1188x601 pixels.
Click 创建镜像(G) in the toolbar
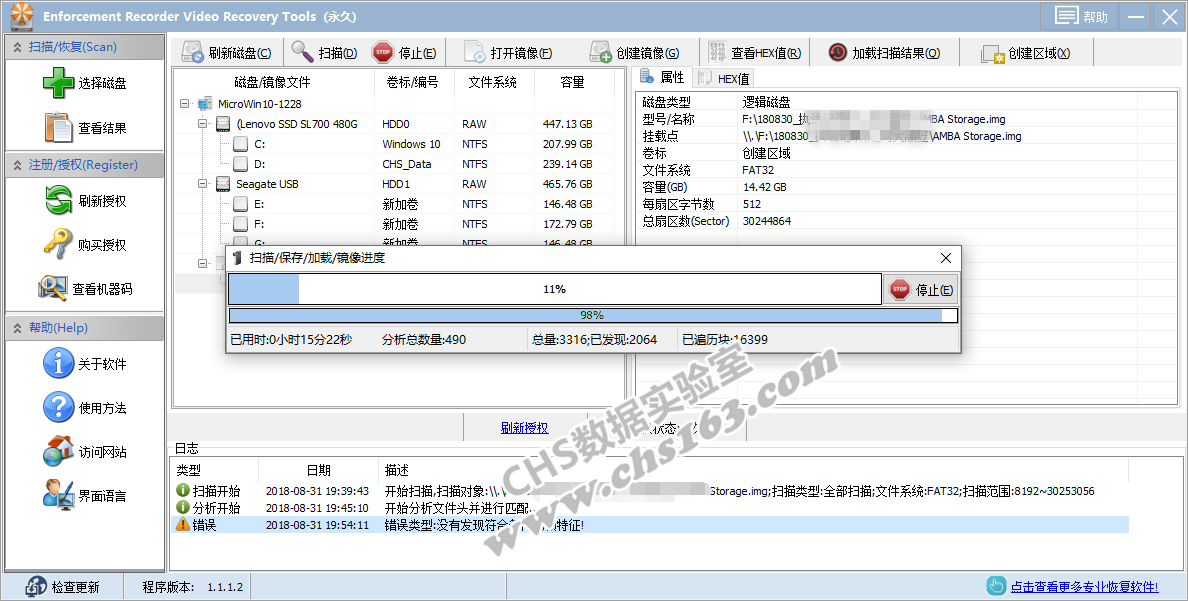(635, 52)
